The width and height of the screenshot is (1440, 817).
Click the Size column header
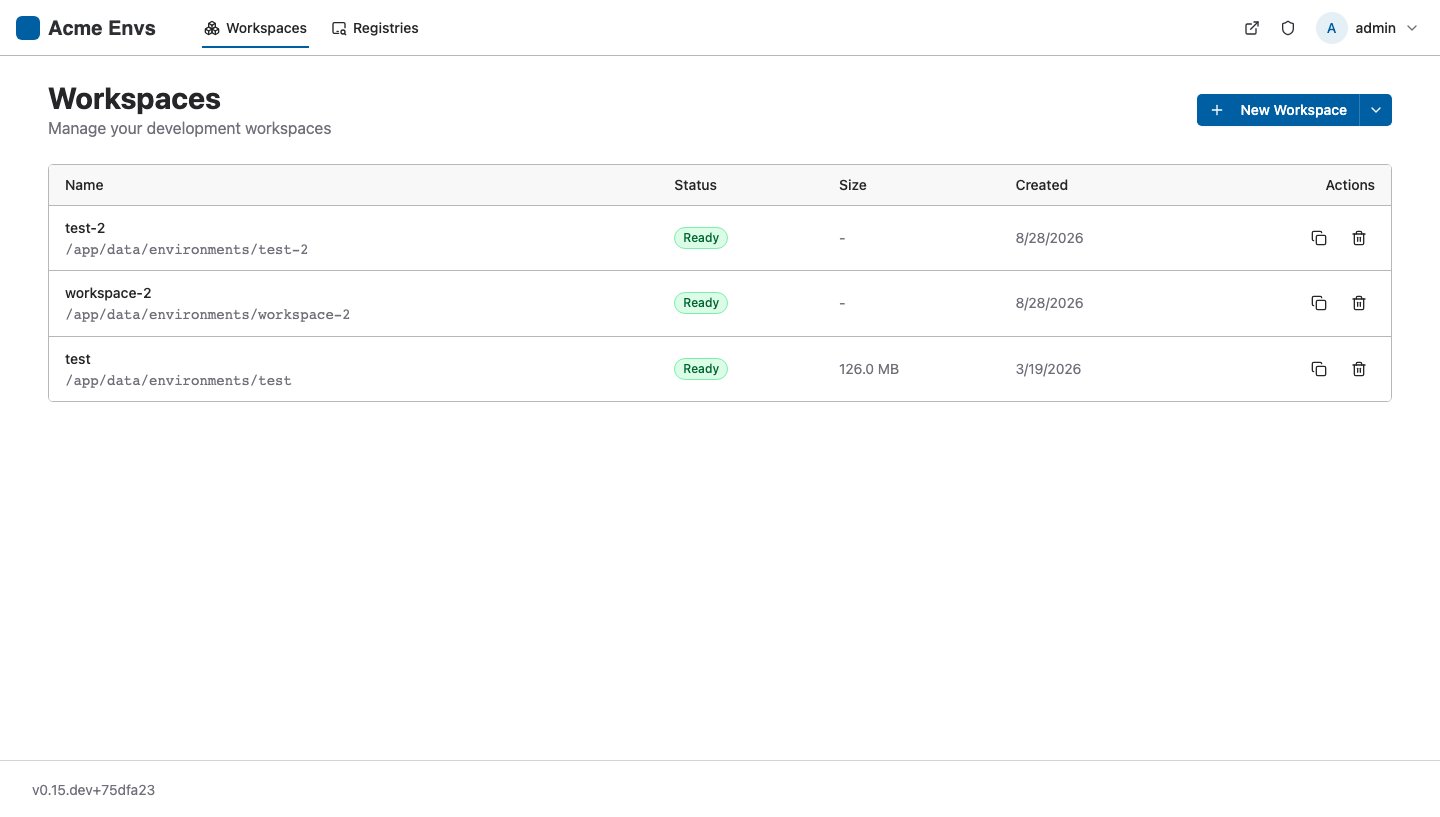(x=853, y=185)
